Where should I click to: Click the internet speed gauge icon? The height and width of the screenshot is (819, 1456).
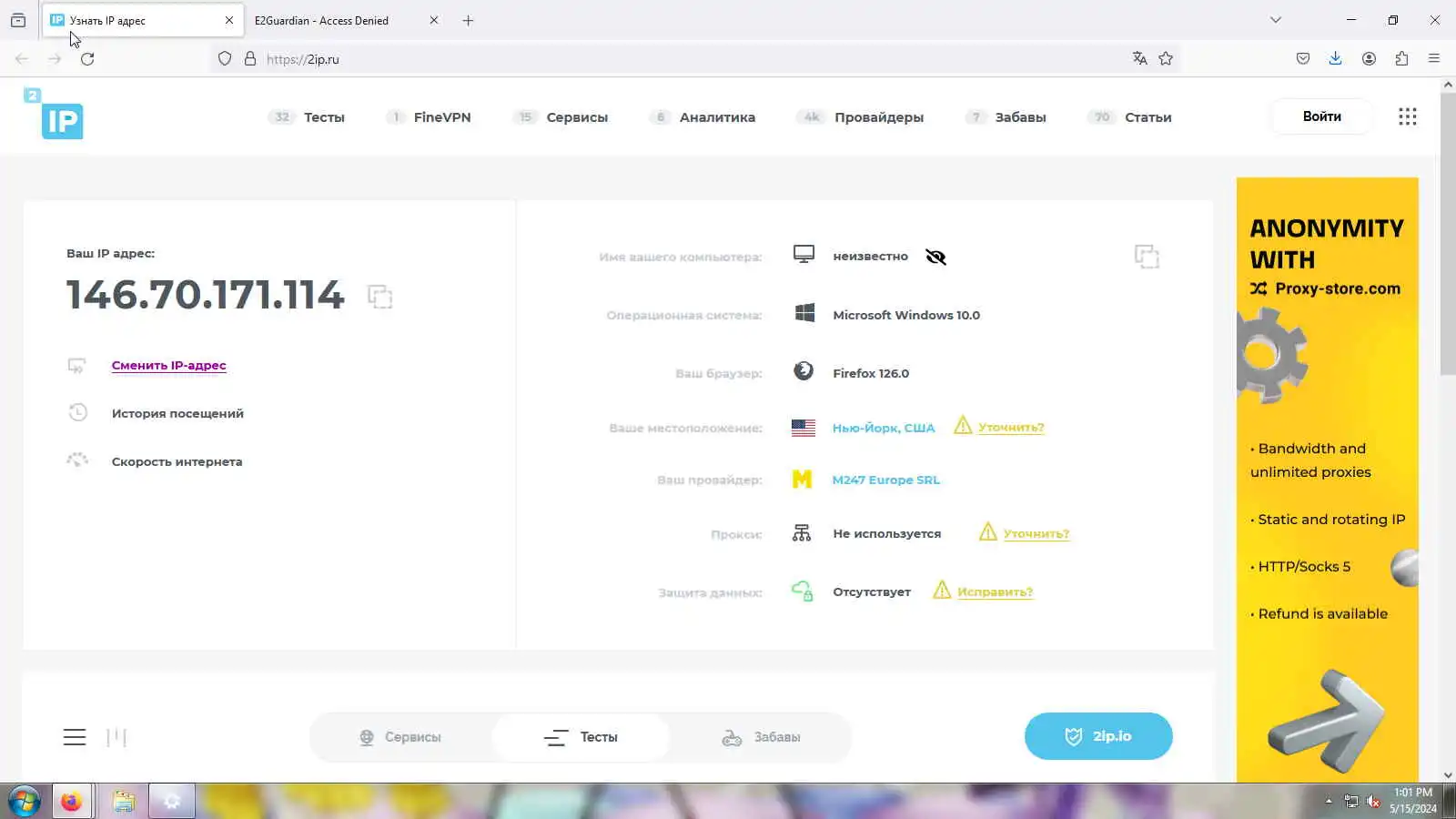click(x=77, y=460)
